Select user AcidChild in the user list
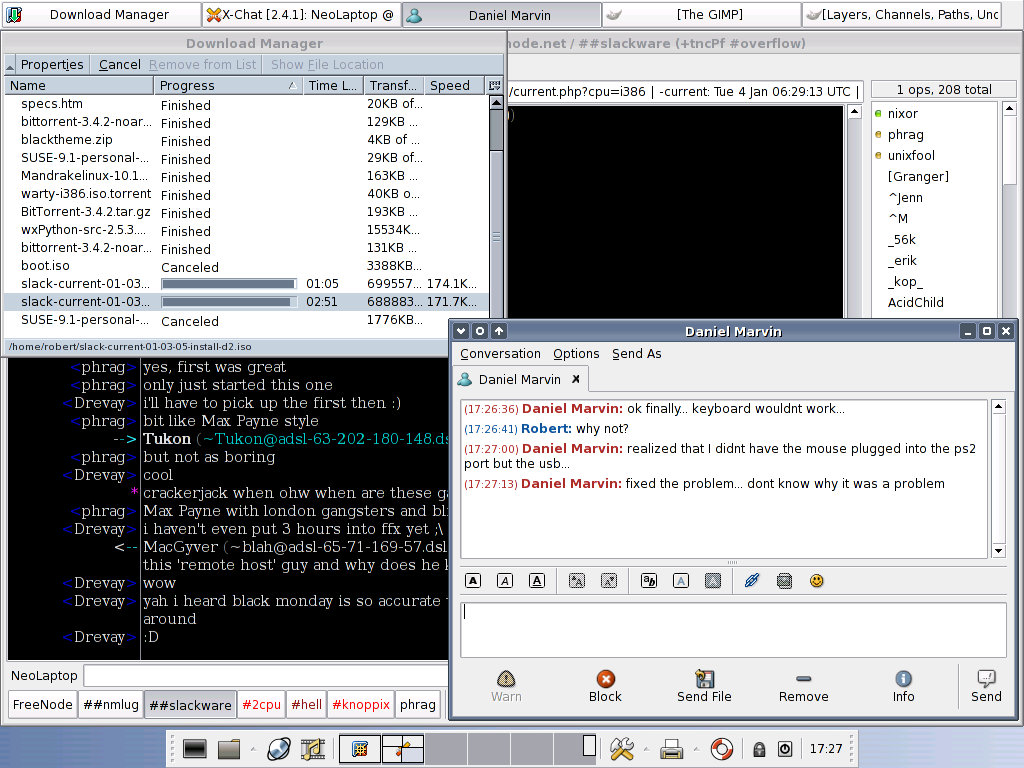 click(916, 302)
